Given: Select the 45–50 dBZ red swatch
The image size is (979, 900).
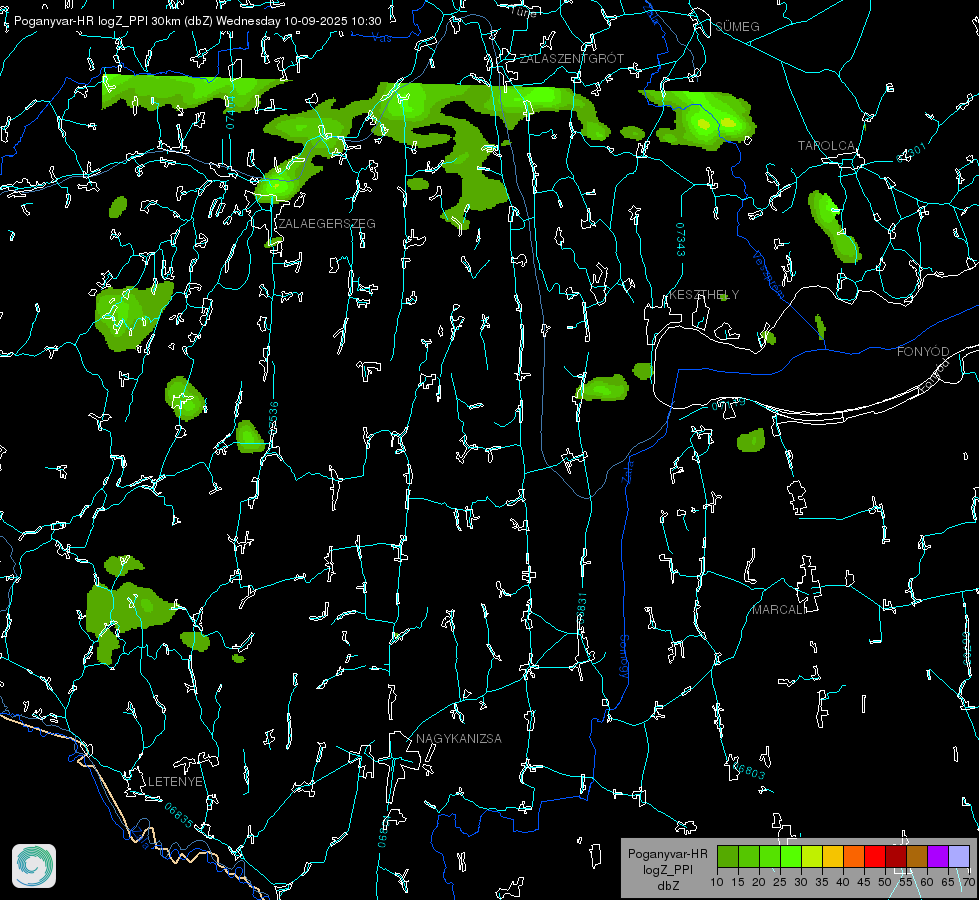Looking at the screenshot, I should [x=875, y=856].
